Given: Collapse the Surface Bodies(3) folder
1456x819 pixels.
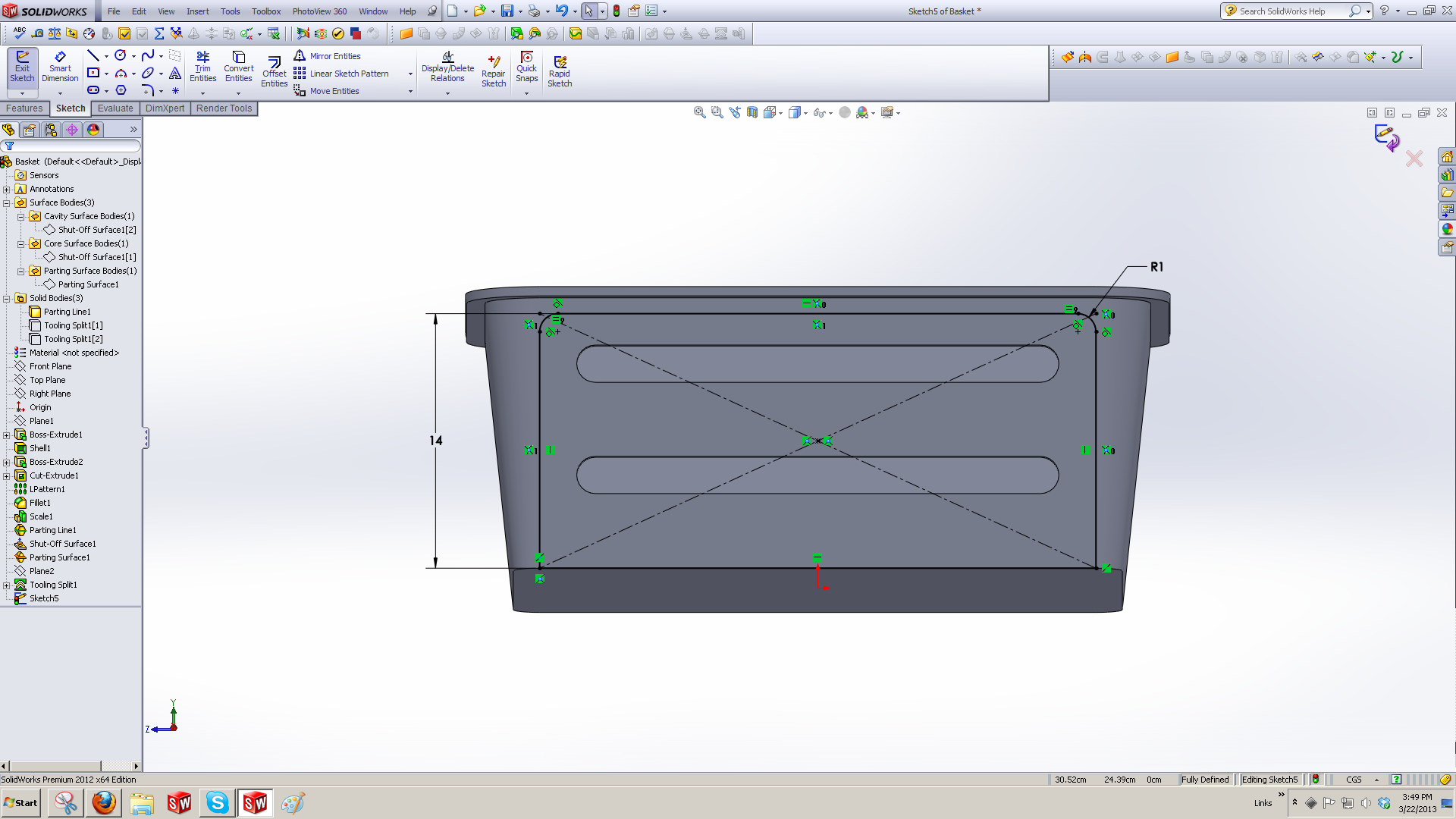Looking at the screenshot, I should pyautogui.click(x=7, y=203).
